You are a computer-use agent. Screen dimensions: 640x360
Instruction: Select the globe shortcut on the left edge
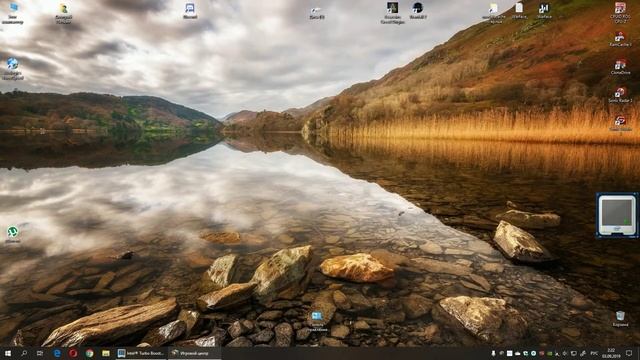click(13, 69)
